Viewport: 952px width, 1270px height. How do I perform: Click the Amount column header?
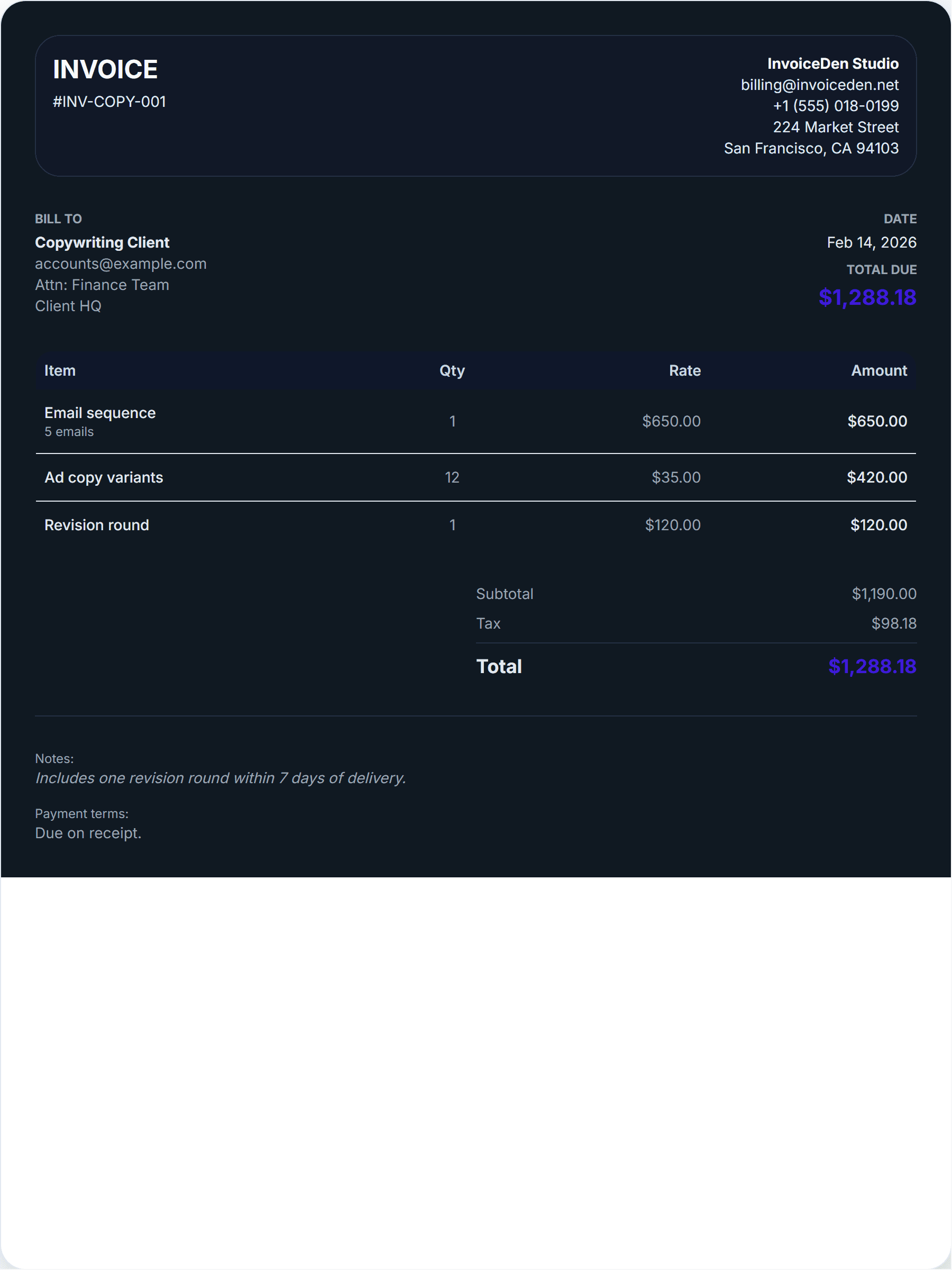(x=878, y=371)
